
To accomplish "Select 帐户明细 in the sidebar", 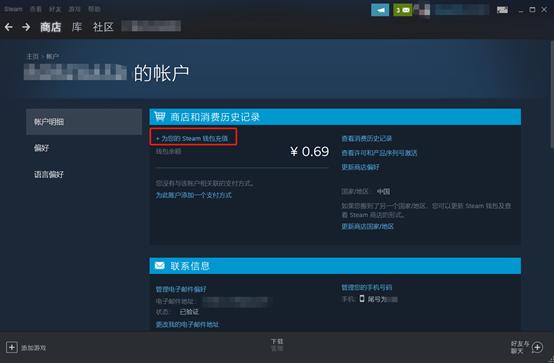I will tap(84, 122).
